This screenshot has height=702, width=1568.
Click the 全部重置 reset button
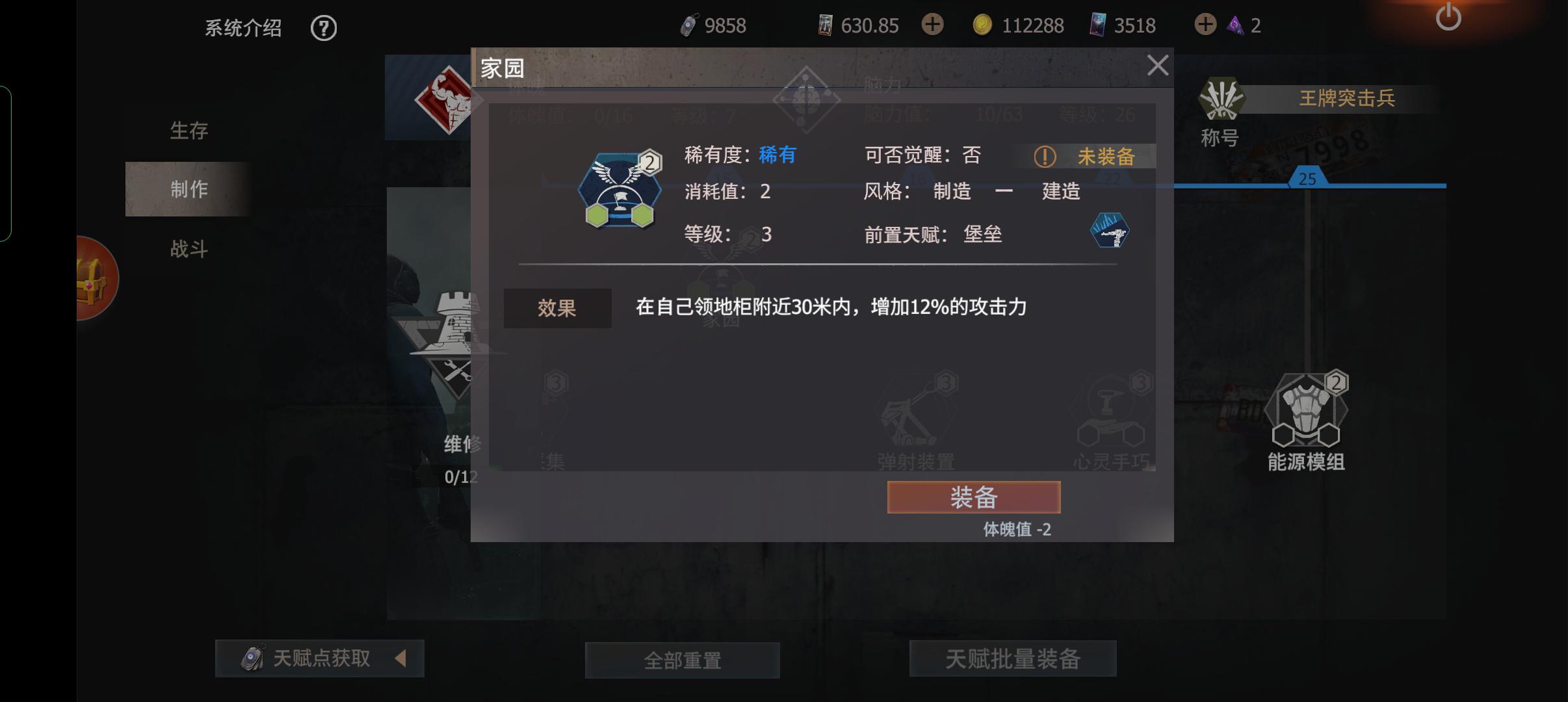[683, 660]
